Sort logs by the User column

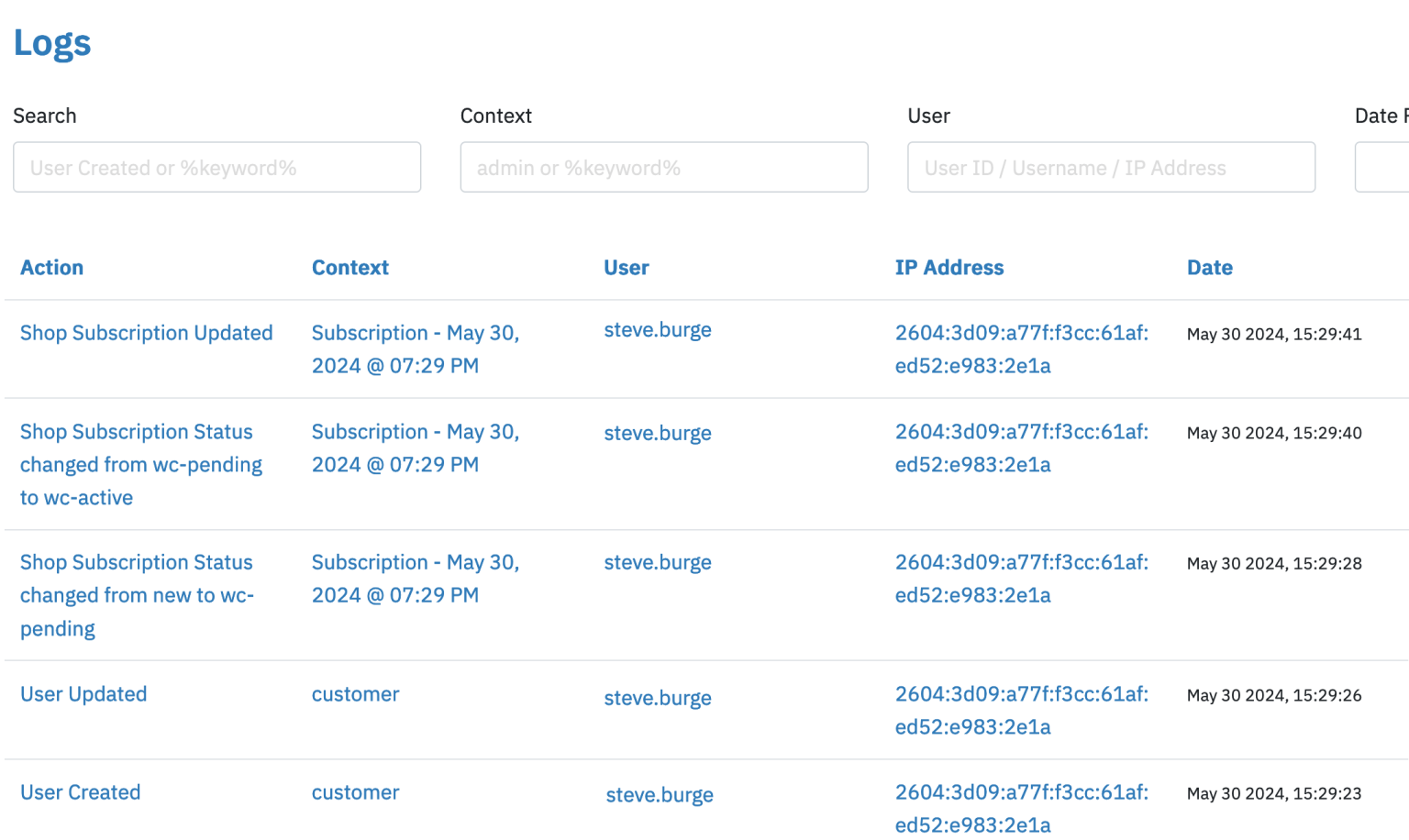pyautogui.click(x=627, y=267)
